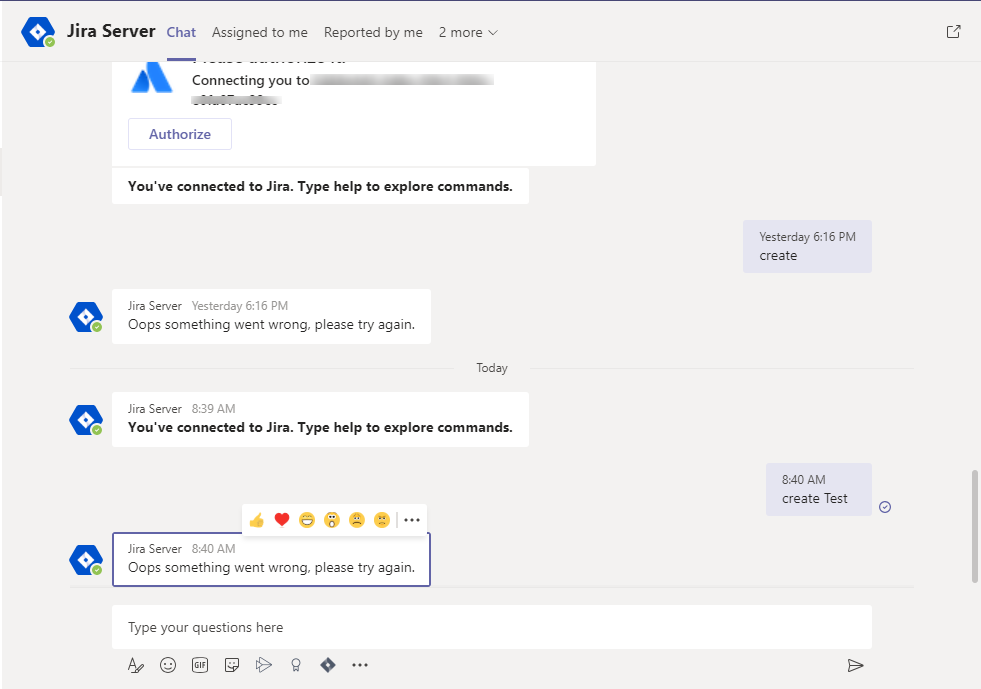Click the 'Connecting you to' text in card
Screen dimensions: 981x689
tap(250, 80)
